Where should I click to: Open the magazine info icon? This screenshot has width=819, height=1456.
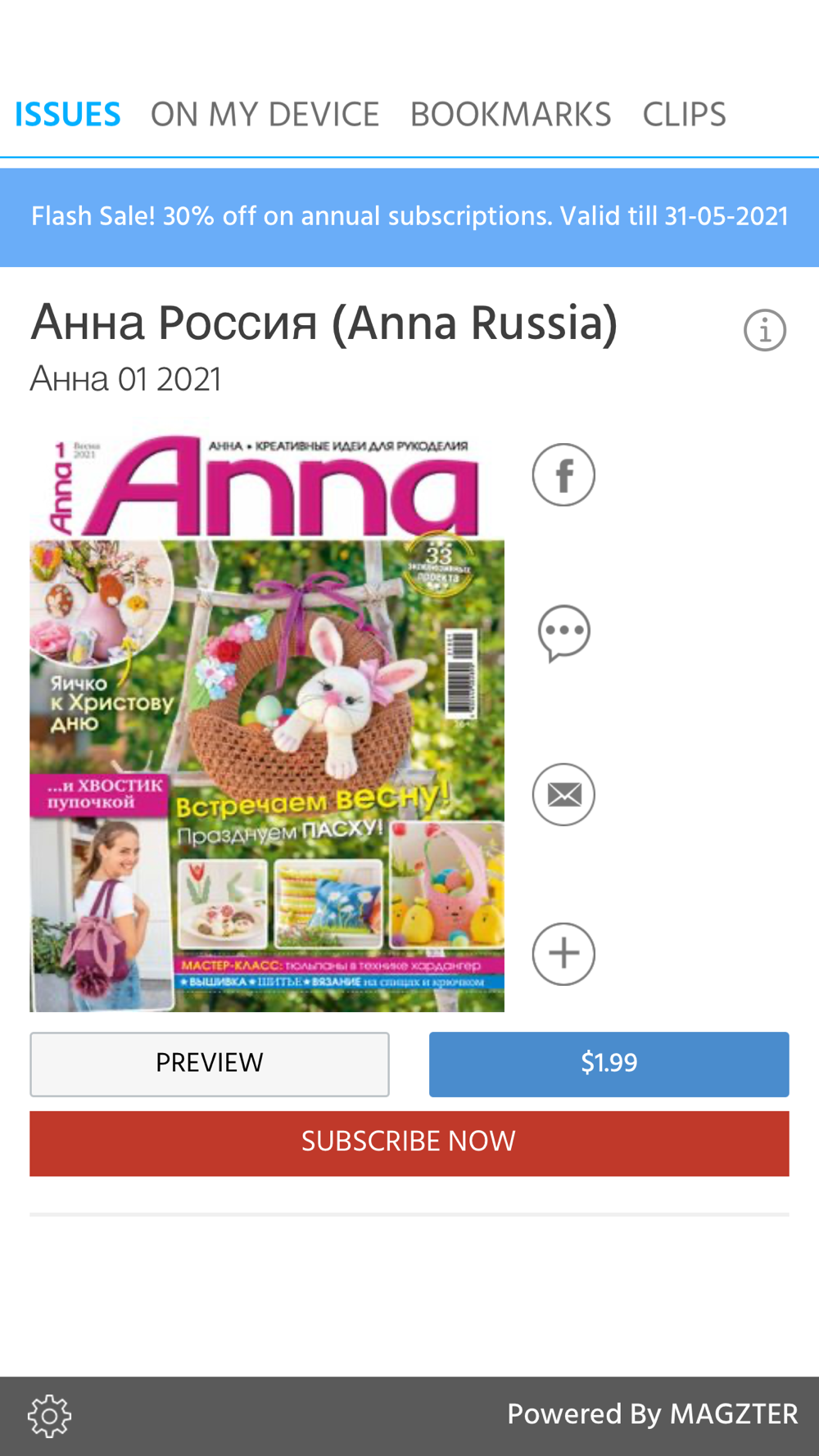(765, 331)
